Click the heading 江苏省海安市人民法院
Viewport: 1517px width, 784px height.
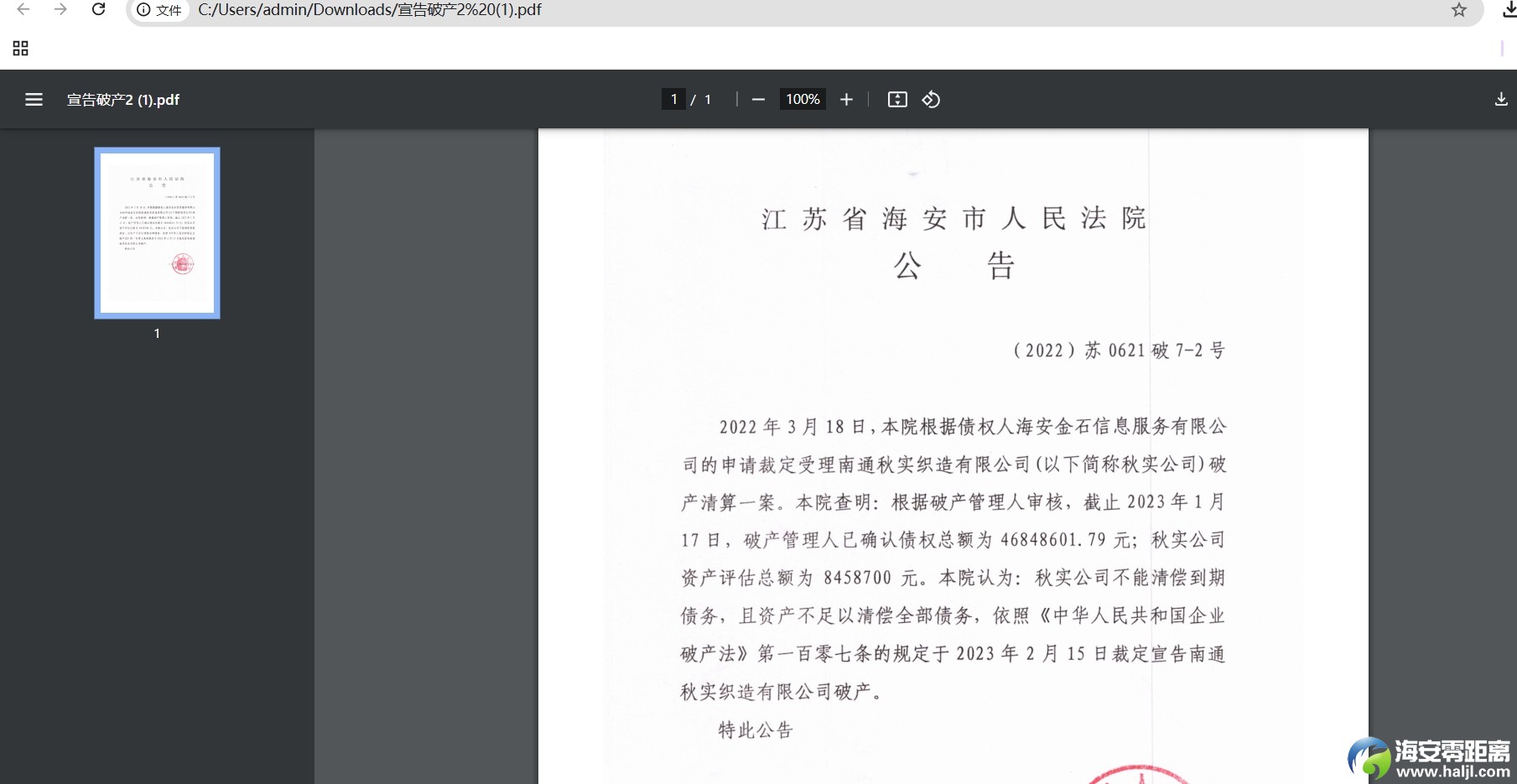point(953,219)
